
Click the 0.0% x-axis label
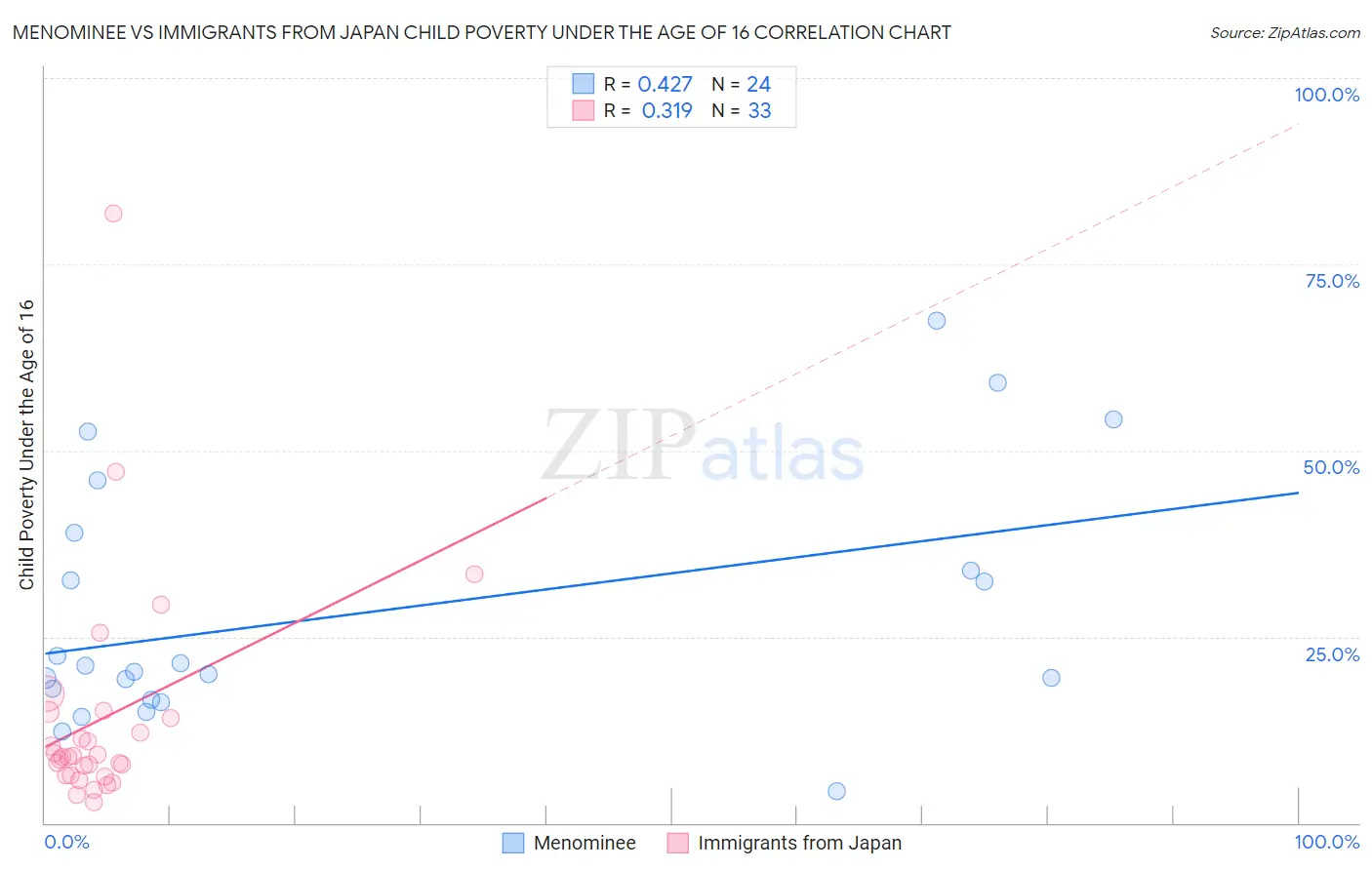pyautogui.click(x=66, y=842)
